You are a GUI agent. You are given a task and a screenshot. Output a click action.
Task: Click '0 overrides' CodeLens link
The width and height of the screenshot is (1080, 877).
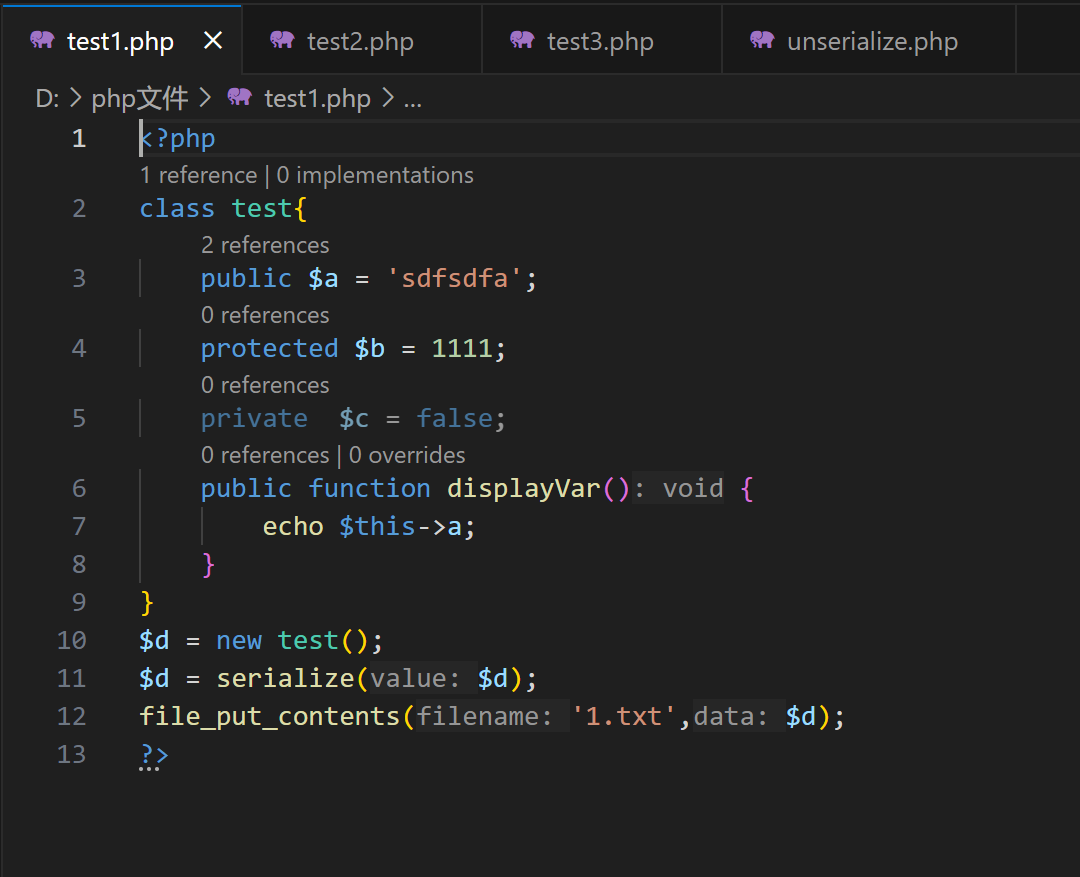[x=407, y=455]
